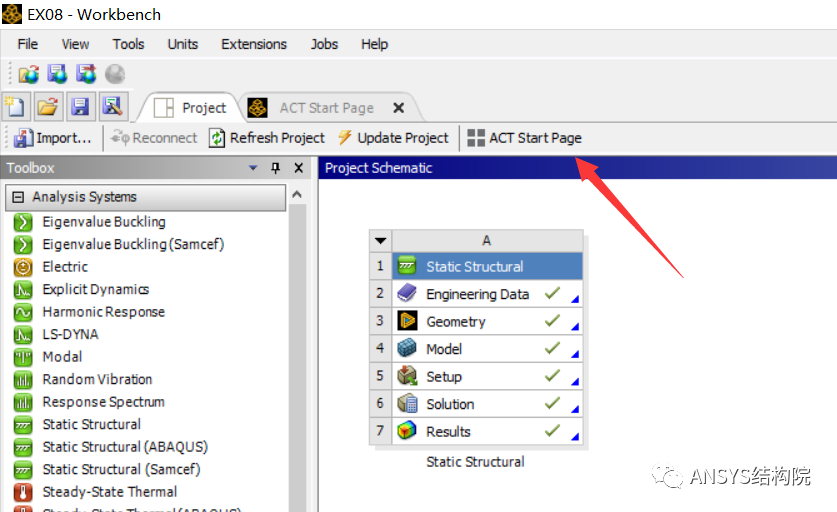Open system A dropdown menu arrow
837x512 pixels.
[381, 241]
